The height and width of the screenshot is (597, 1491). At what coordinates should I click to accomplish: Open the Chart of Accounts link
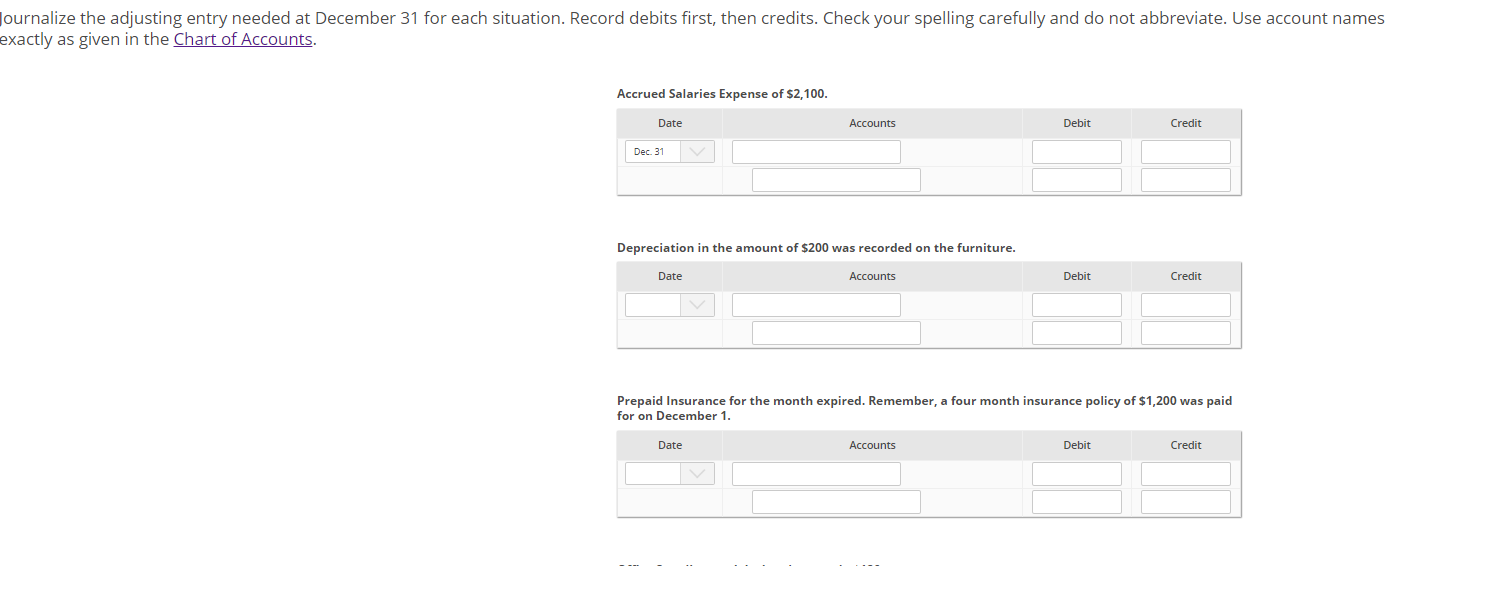click(243, 39)
